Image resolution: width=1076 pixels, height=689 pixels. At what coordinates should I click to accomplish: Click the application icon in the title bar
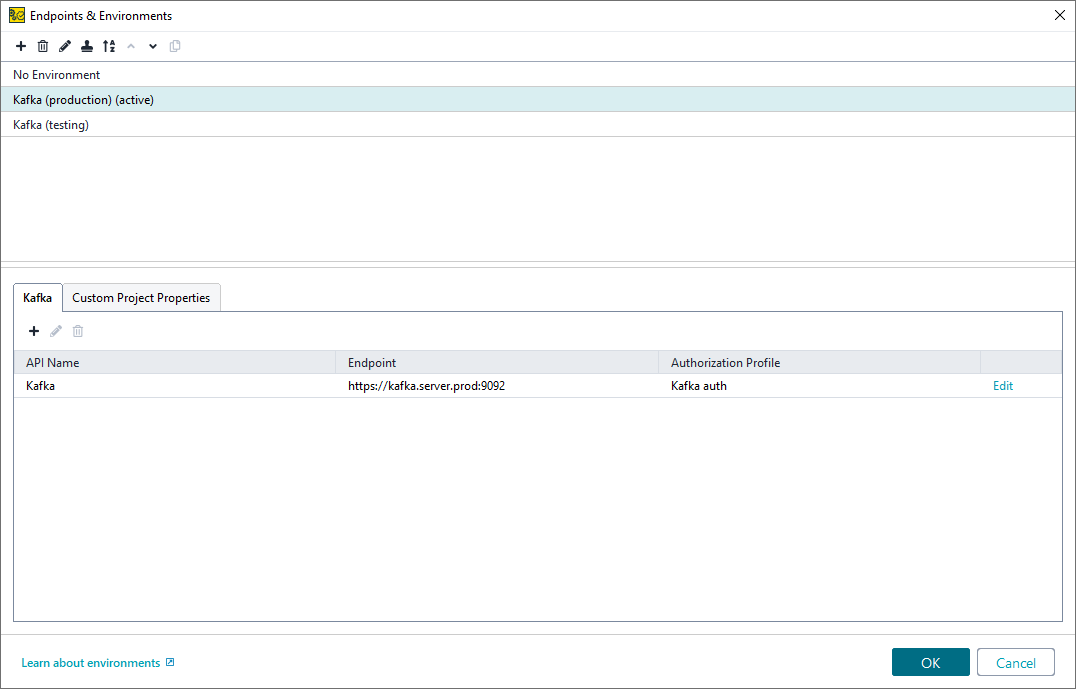point(16,15)
